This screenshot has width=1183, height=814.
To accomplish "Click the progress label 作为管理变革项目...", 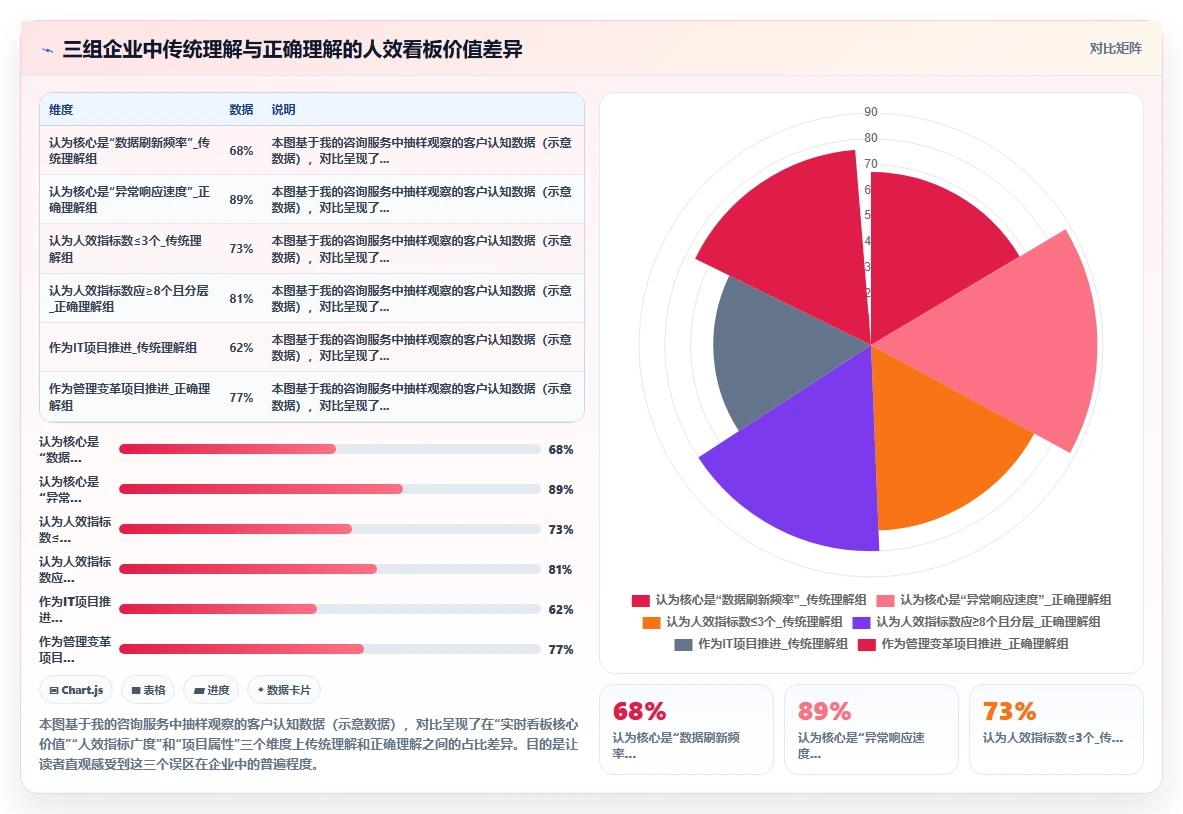I will 75,650.
